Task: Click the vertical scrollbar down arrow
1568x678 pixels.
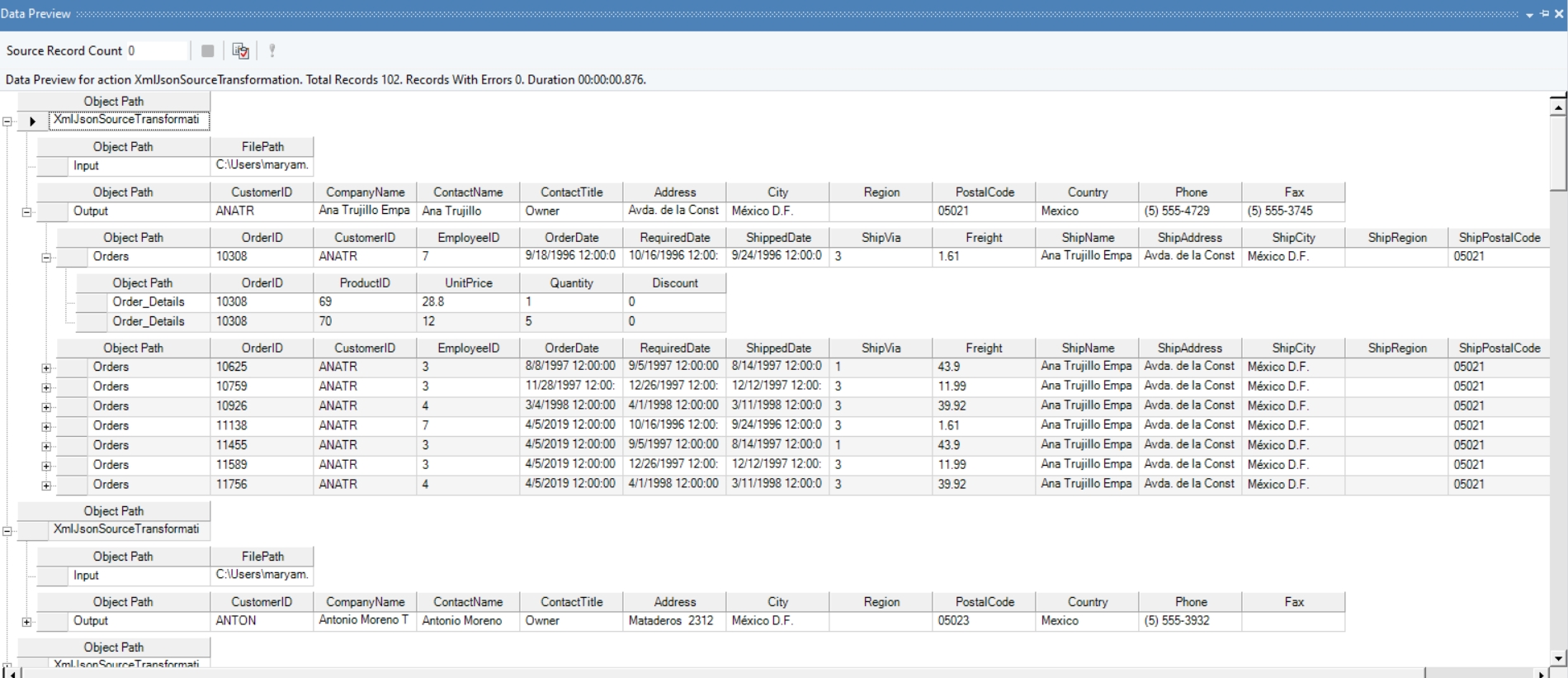Action: coord(1557,658)
